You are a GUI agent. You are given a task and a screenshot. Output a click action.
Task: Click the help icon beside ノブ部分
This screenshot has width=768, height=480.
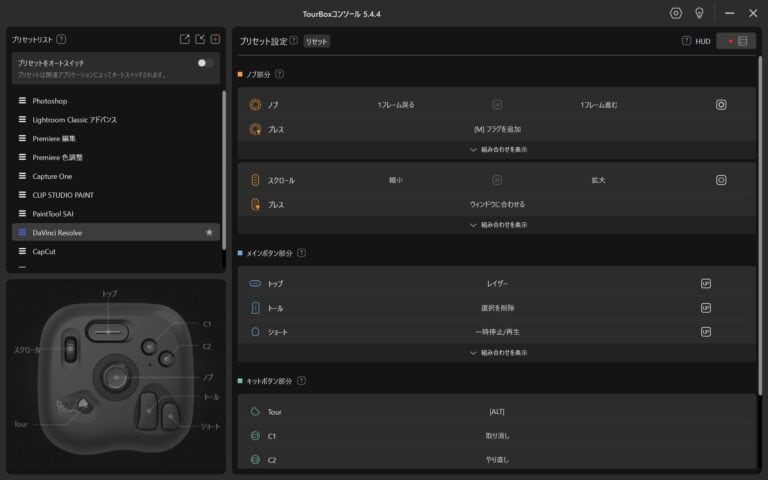(279, 74)
